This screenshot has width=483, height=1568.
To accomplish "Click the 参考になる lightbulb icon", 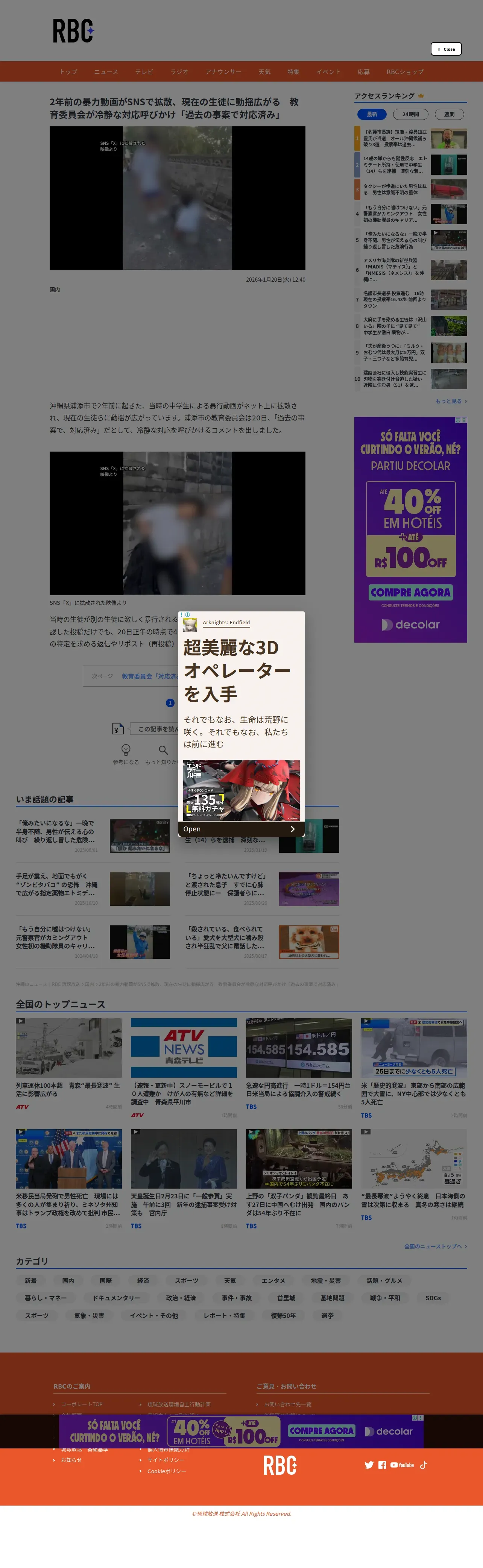I will [x=126, y=750].
